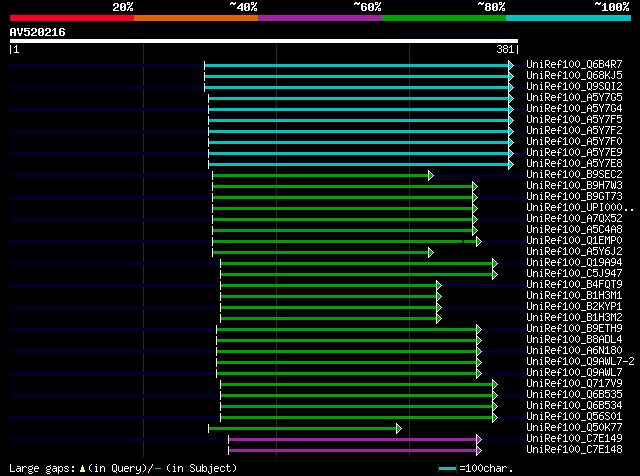
Task: Select the UniRef100_Q19A94 label
Action: [574, 263]
